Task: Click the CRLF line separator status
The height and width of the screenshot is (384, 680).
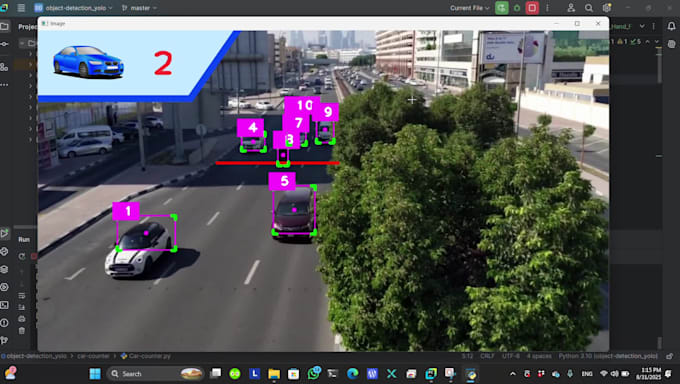Action: click(487, 356)
